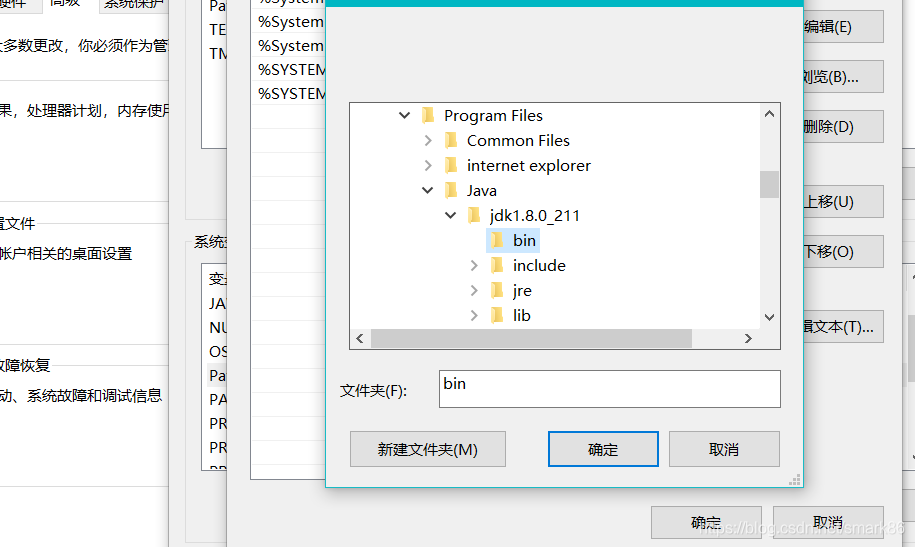Click 上移(U) in the edit variable window
The width and height of the screenshot is (915, 547).
843,201
